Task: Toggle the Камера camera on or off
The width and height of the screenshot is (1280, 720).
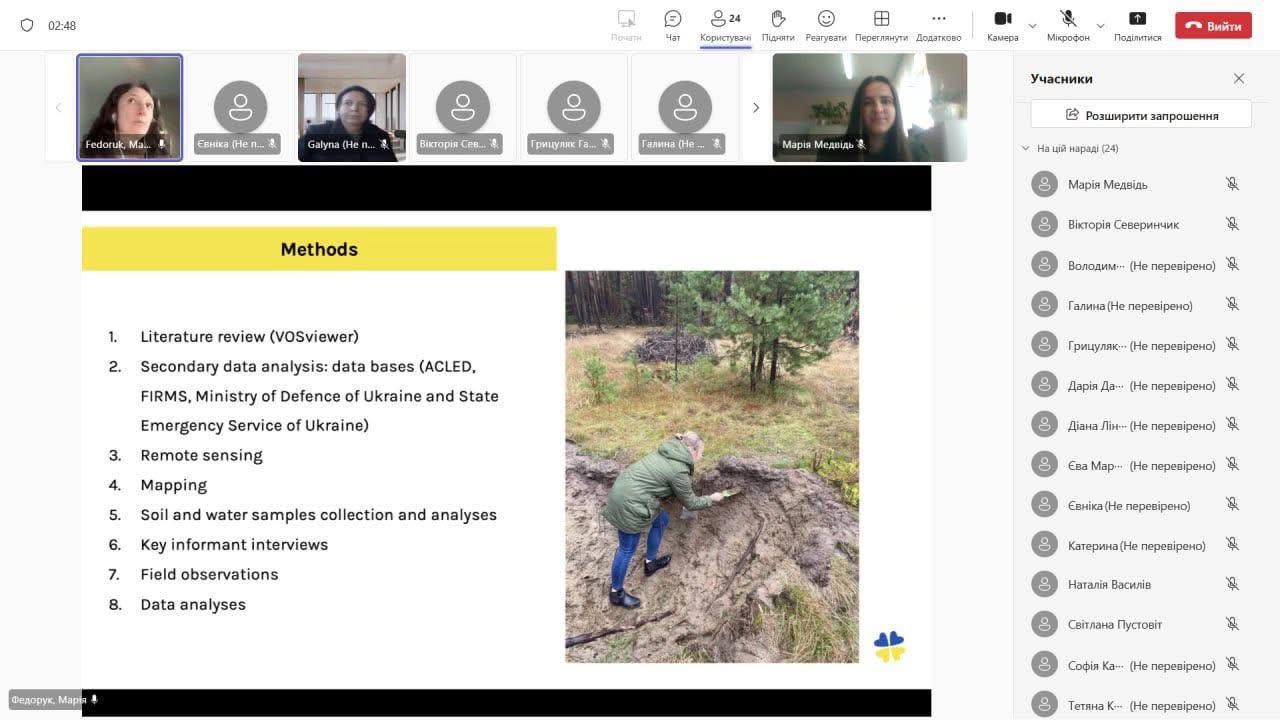Action: coord(1003,19)
